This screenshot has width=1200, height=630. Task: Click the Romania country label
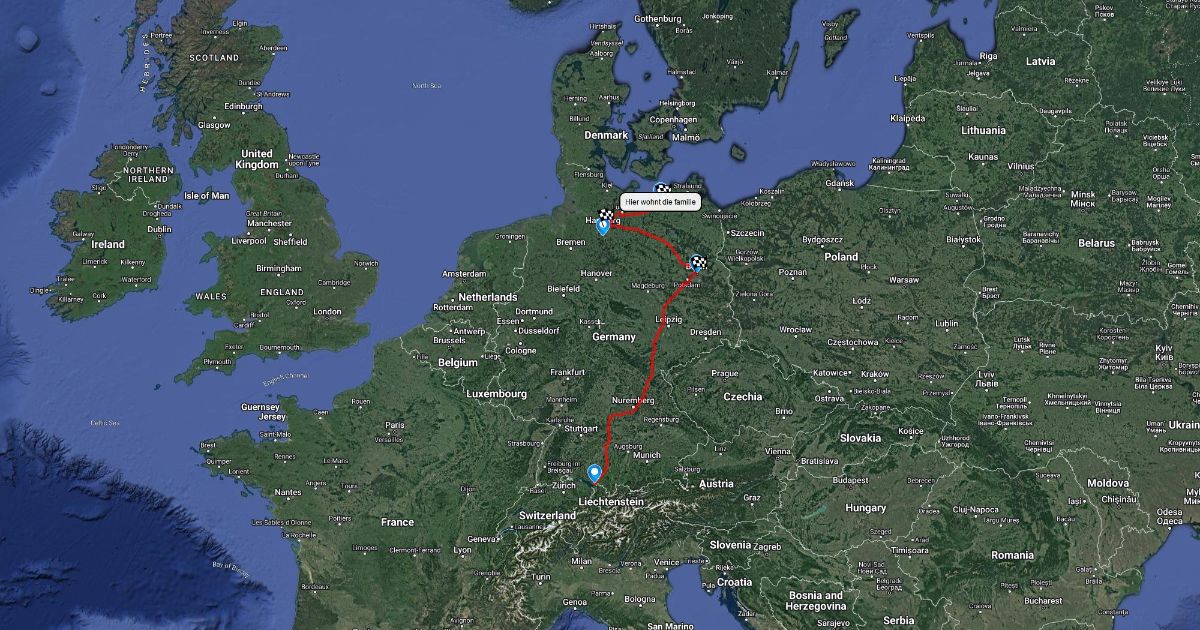click(1013, 554)
